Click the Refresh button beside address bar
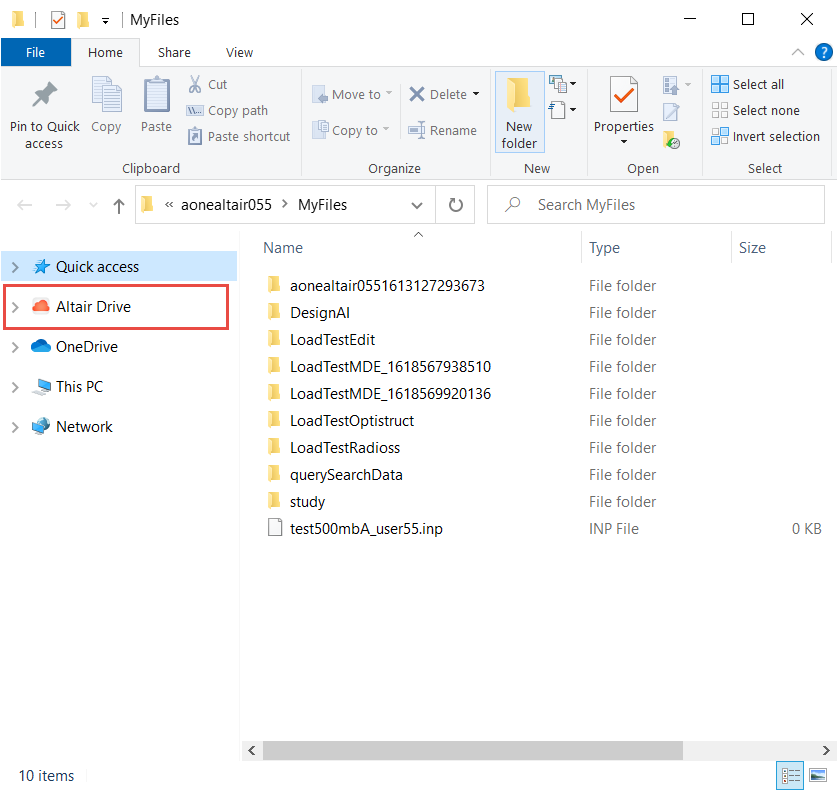This screenshot has height=791, width=838. [x=456, y=205]
